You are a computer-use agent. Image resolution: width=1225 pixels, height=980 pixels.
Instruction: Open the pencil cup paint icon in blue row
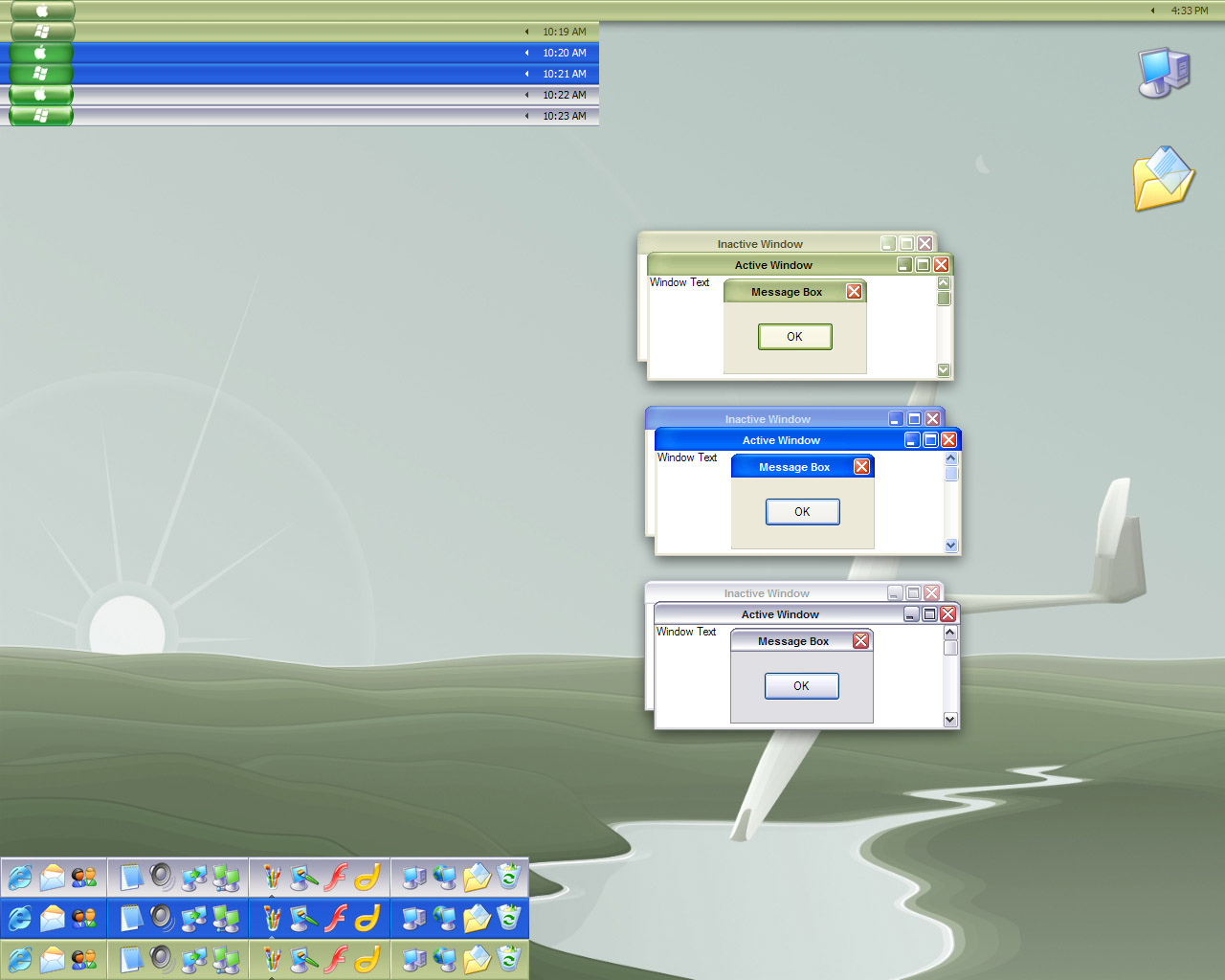tap(273, 918)
